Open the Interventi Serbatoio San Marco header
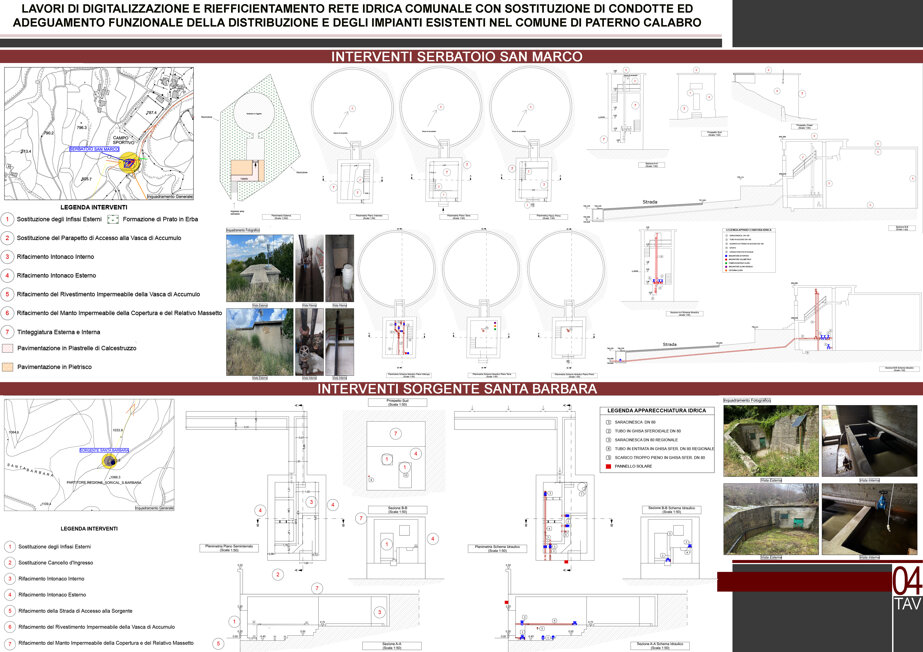 [x=457, y=56]
